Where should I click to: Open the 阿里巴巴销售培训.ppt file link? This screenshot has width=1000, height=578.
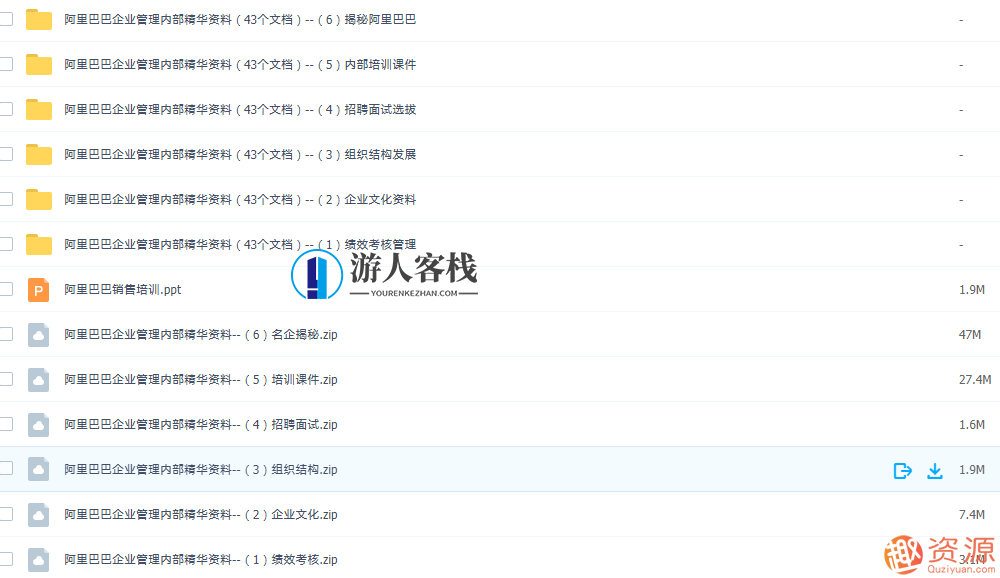point(121,289)
